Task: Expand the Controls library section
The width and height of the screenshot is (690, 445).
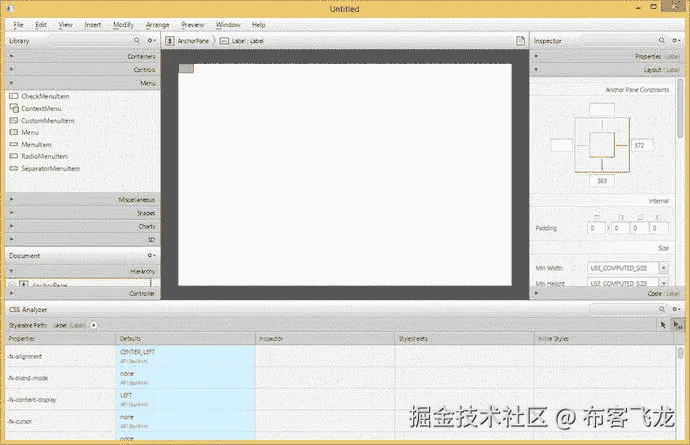Action: [83, 69]
